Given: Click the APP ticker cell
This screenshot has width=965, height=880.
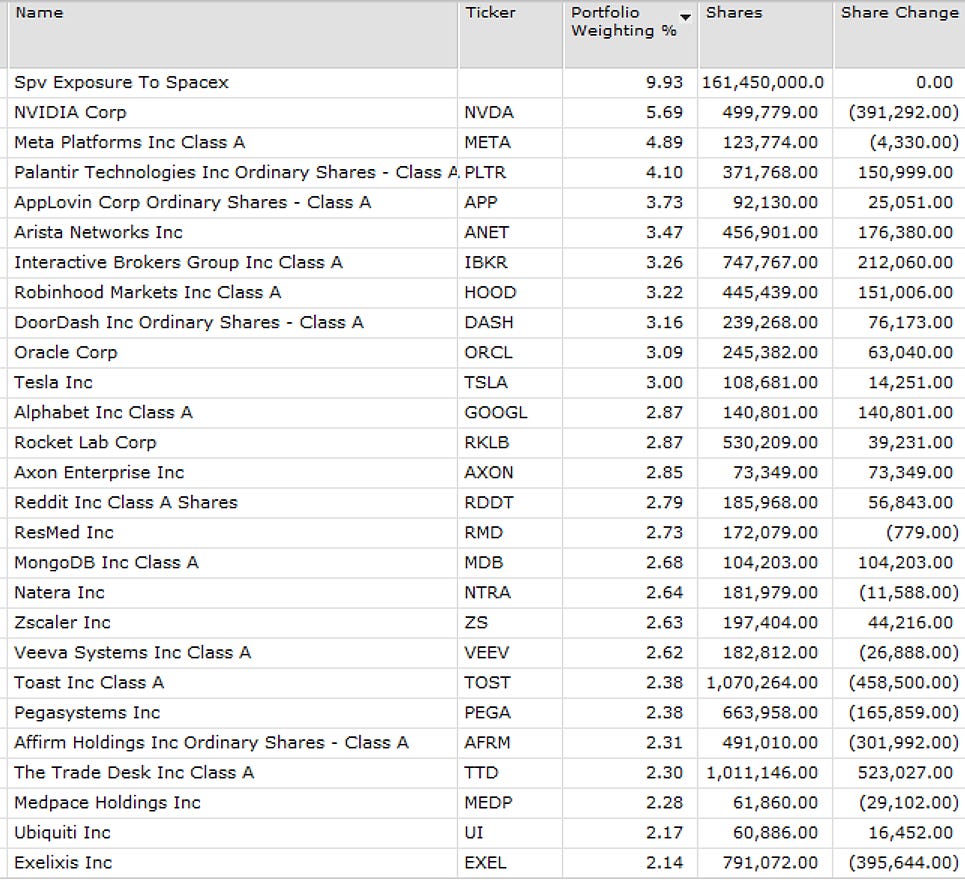Looking at the screenshot, I should point(481,202).
